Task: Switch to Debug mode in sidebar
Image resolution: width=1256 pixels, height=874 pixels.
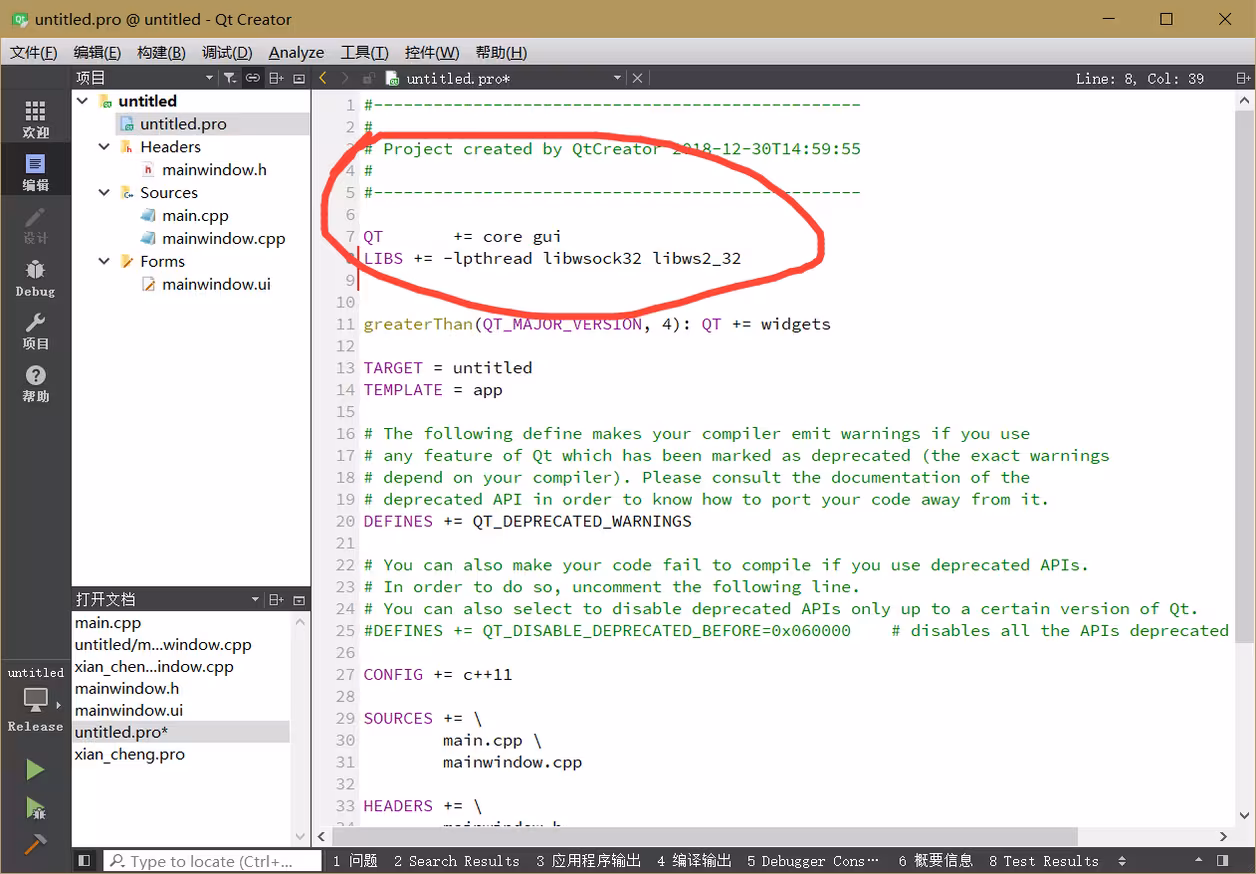Action: point(35,278)
